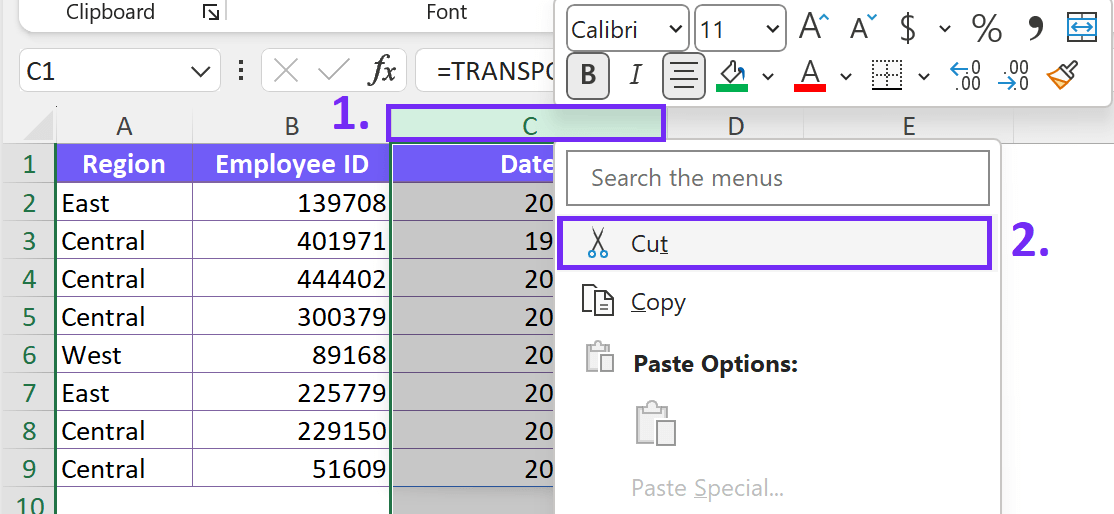
Task: Click cell with Employee ID 139708
Action: [x=291, y=203]
